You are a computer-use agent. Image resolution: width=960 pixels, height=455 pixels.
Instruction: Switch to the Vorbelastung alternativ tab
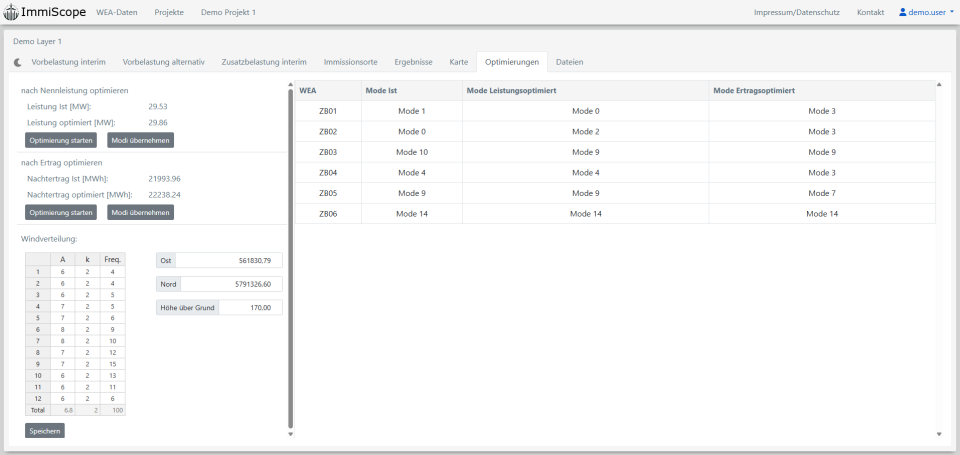tap(163, 62)
